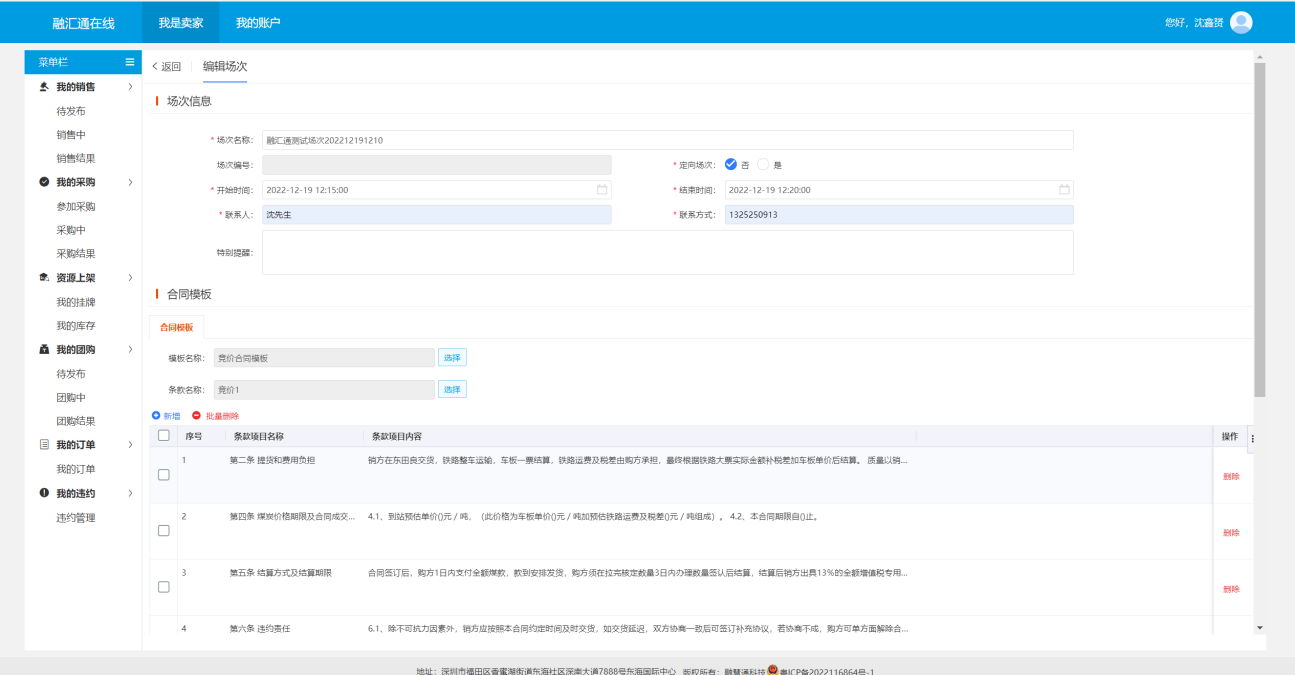Screen dimensions: 1295x675
Task: Expand the 我的销售 menu group
Action: point(130,87)
